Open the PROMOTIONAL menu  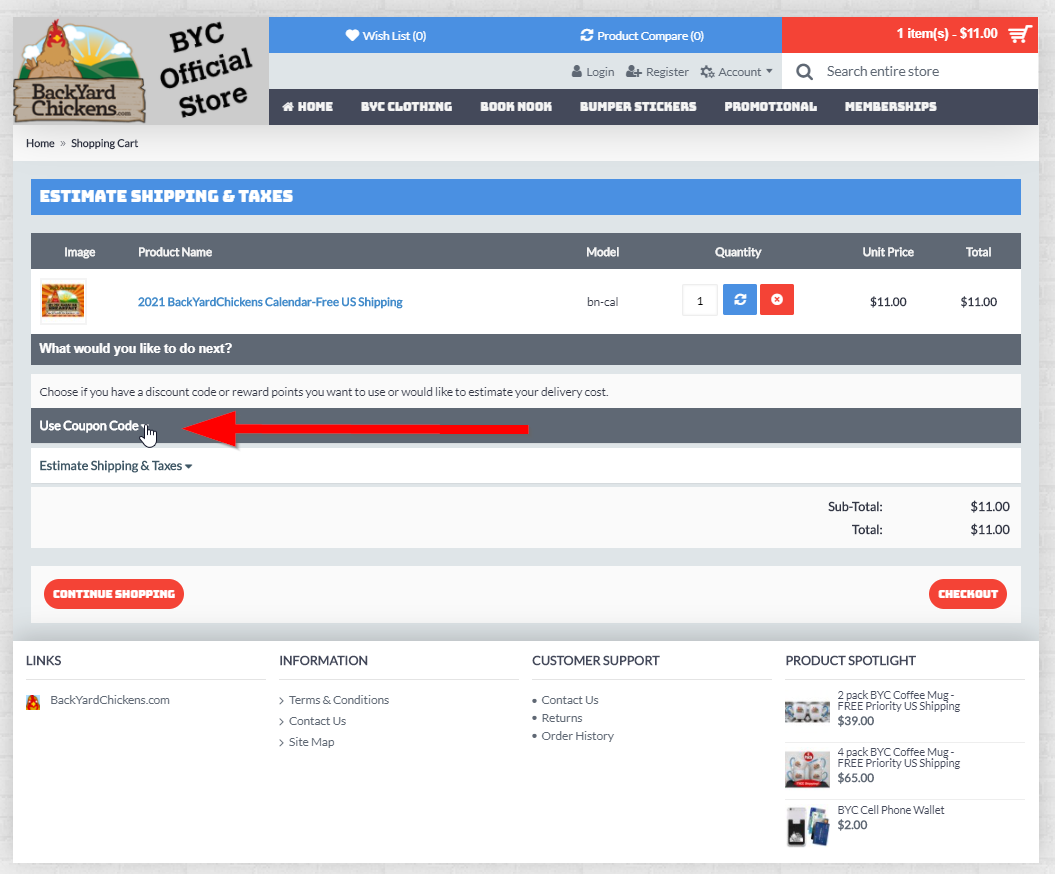(x=770, y=106)
